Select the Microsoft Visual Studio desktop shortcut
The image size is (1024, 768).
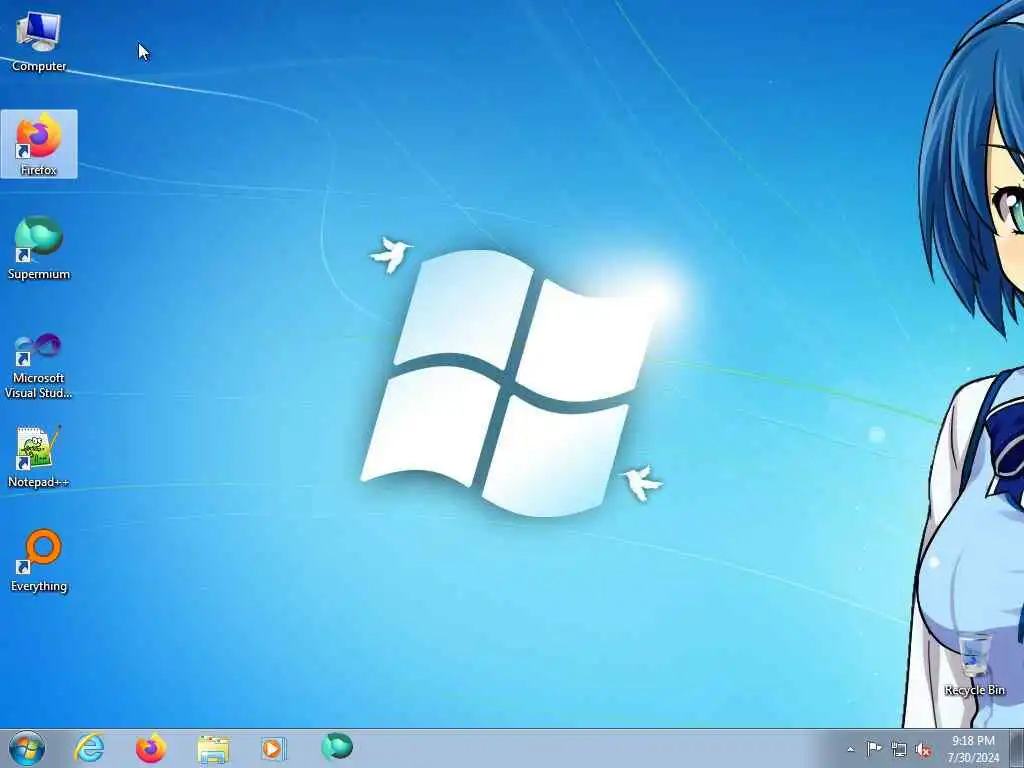click(x=39, y=366)
